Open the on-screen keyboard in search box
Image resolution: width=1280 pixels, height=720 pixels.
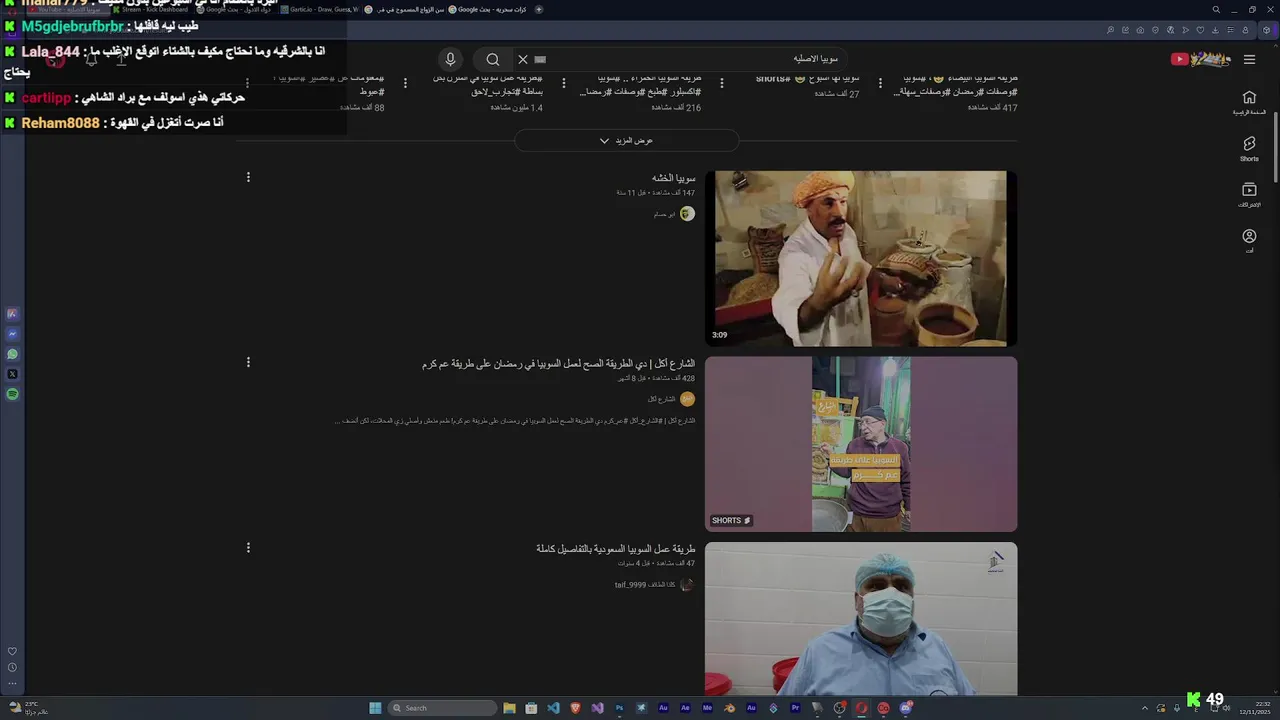click(540, 59)
